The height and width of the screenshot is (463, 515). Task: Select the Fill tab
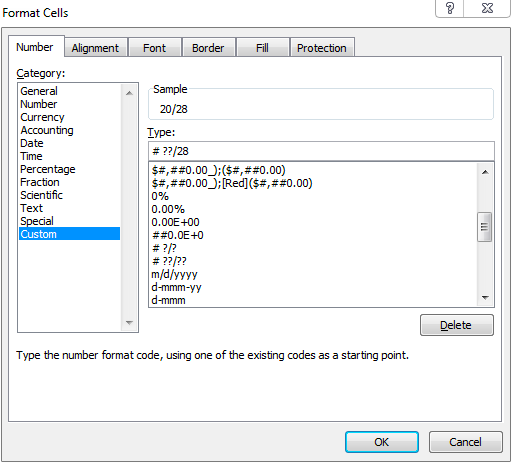(262, 48)
